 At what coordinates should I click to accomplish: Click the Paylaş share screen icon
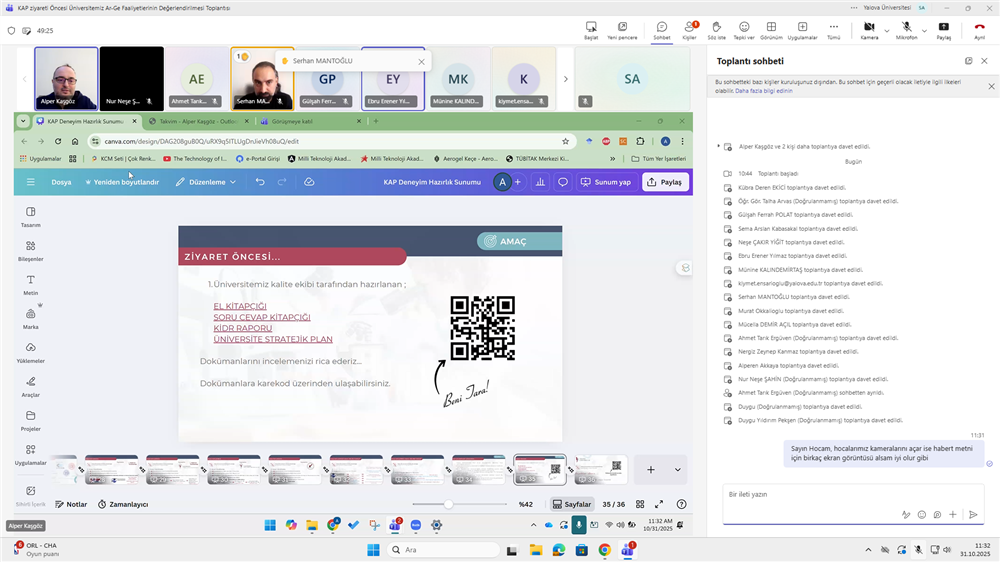(943, 29)
